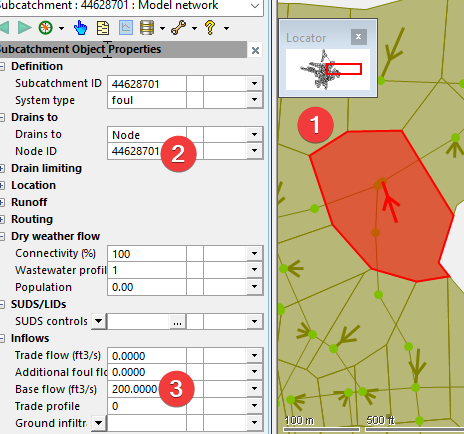
Task: Open dropdown arrow beside help icon
Action: coord(226,28)
